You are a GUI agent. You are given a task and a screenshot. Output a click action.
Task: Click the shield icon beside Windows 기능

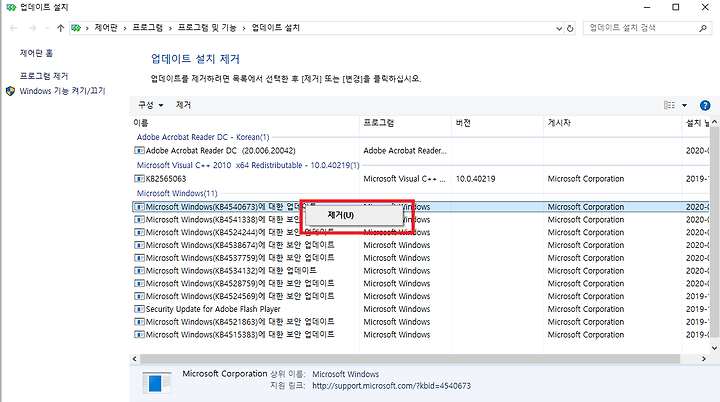[x=11, y=91]
